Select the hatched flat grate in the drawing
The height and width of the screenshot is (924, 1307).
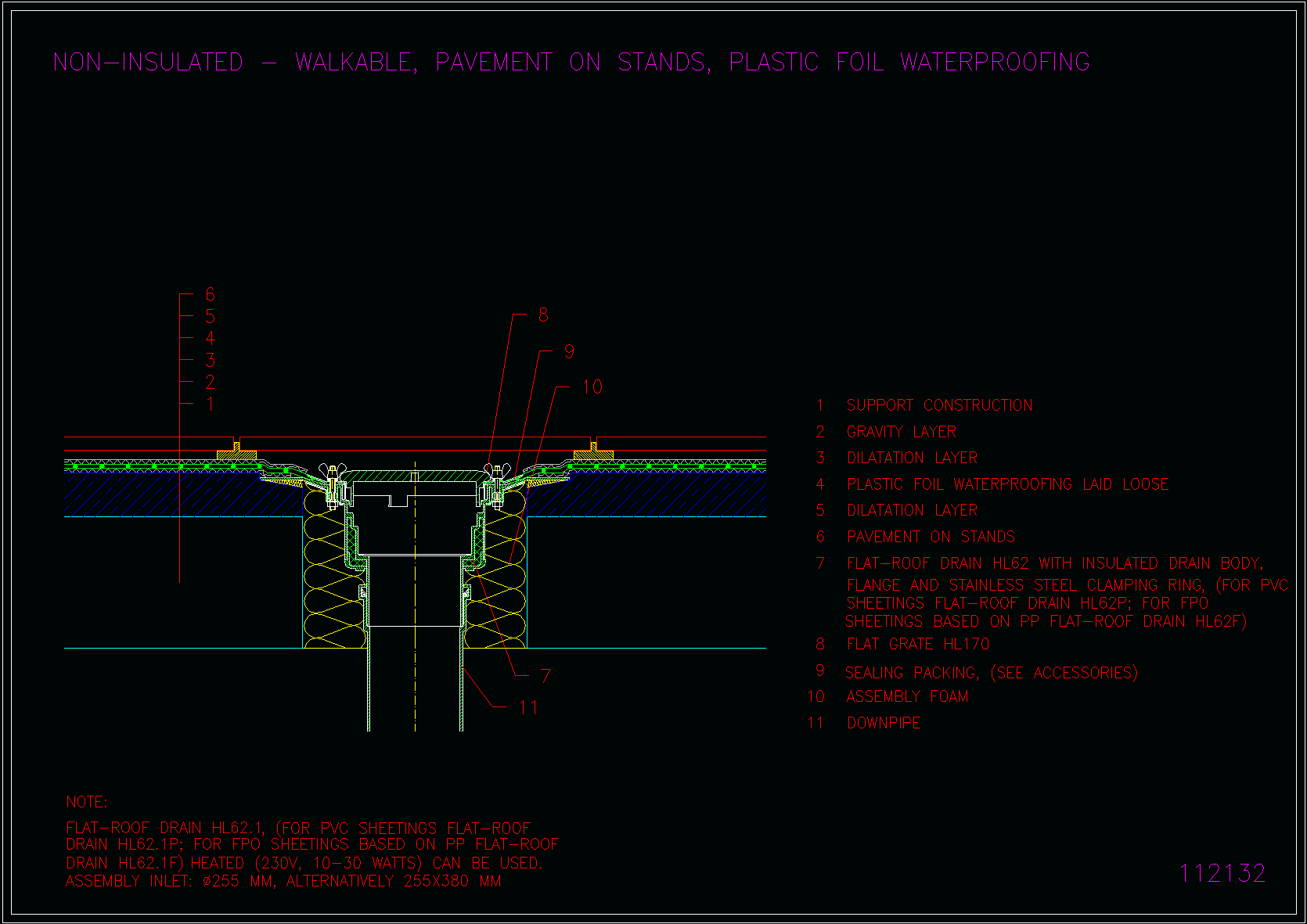click(414, 476)
